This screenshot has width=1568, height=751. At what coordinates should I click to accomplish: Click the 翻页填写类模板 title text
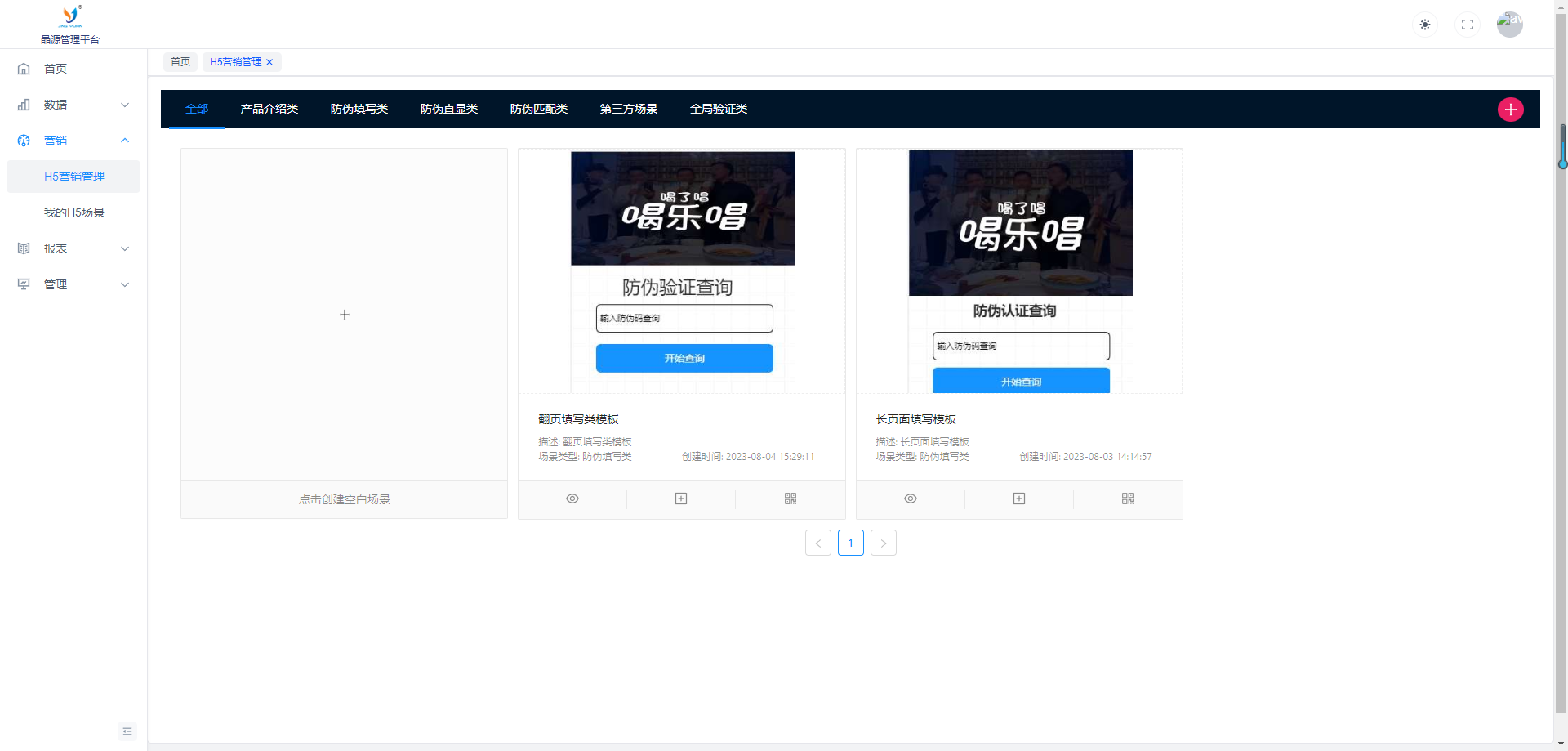[578, 419]
